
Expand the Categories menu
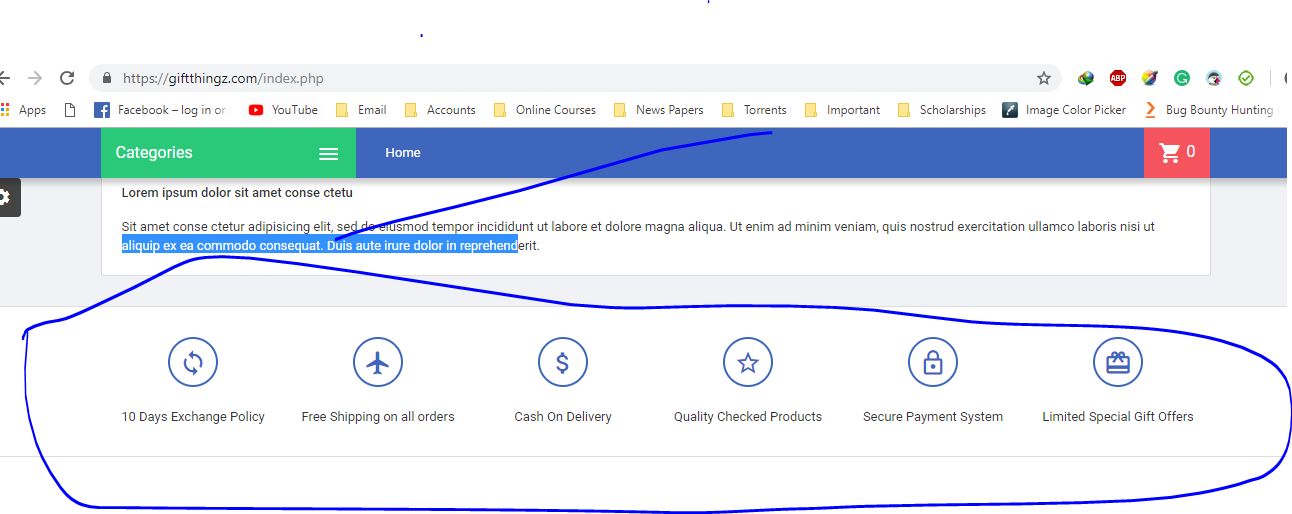[x=228, y=153]
